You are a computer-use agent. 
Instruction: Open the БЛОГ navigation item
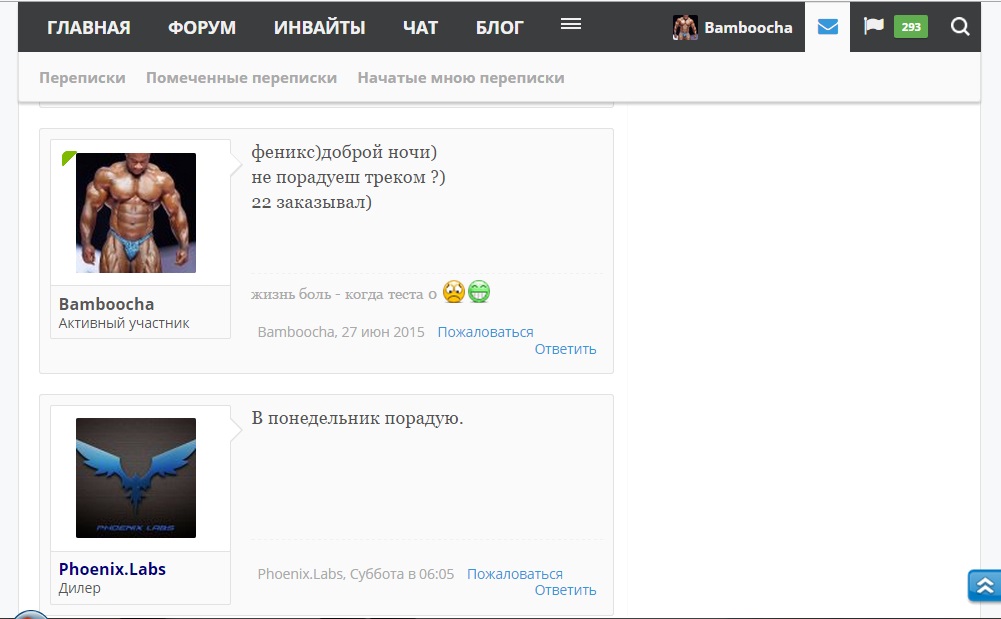click(499, 27)
